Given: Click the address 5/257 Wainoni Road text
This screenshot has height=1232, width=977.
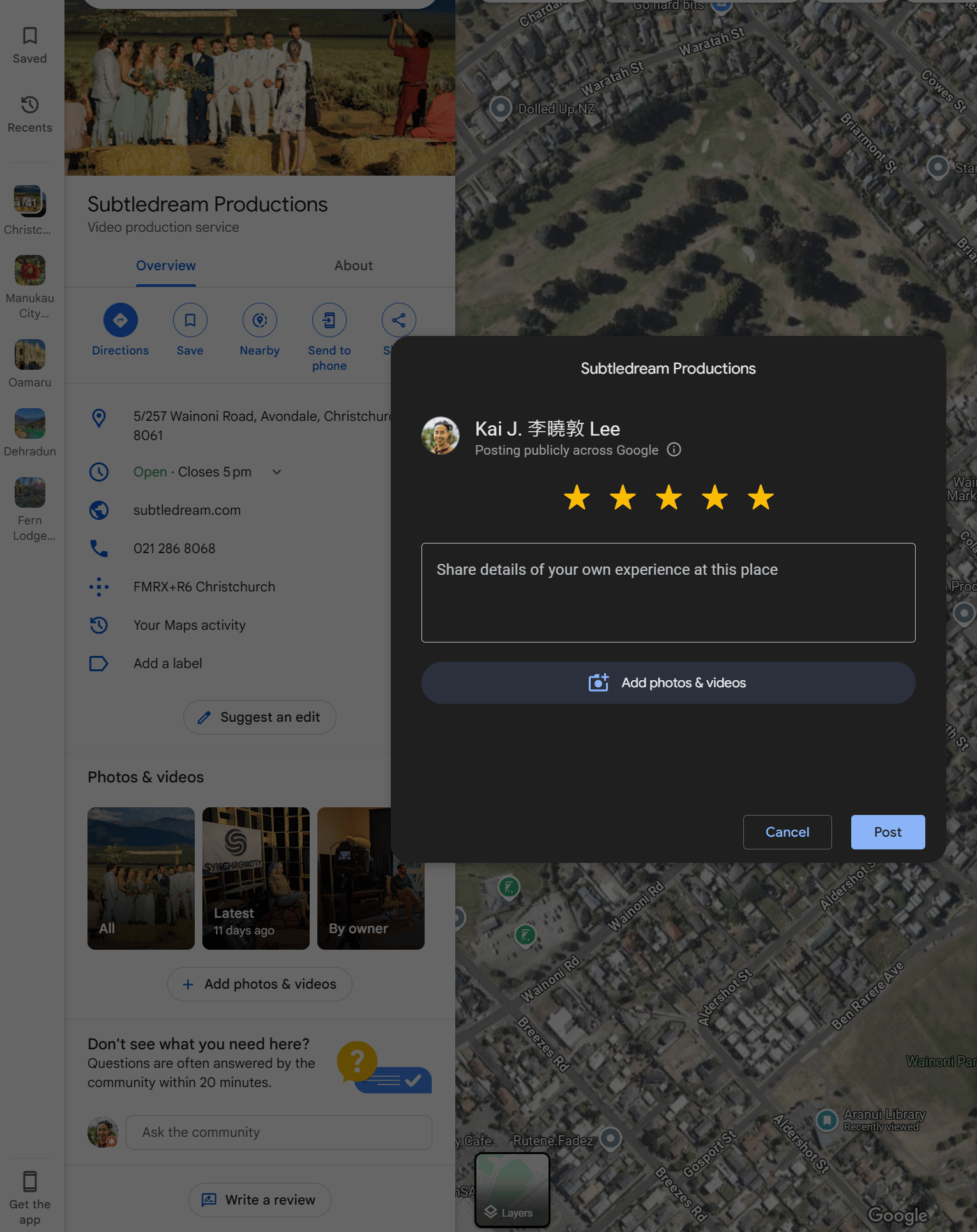Looking at the screenshot, I should pyautogui.click(x=262, y=426).
